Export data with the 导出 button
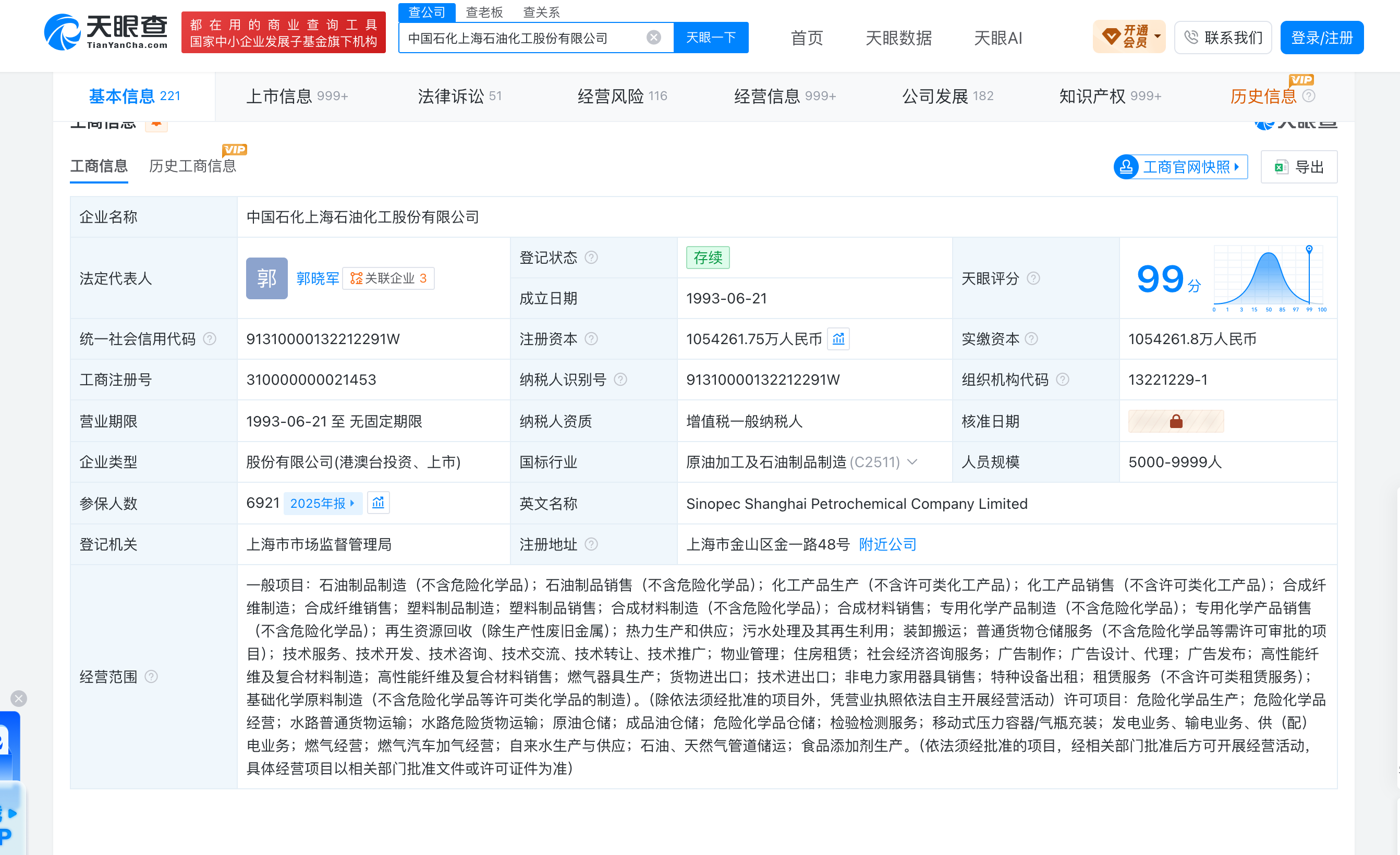The image size is (1400, 855). tap(1299, 166)
